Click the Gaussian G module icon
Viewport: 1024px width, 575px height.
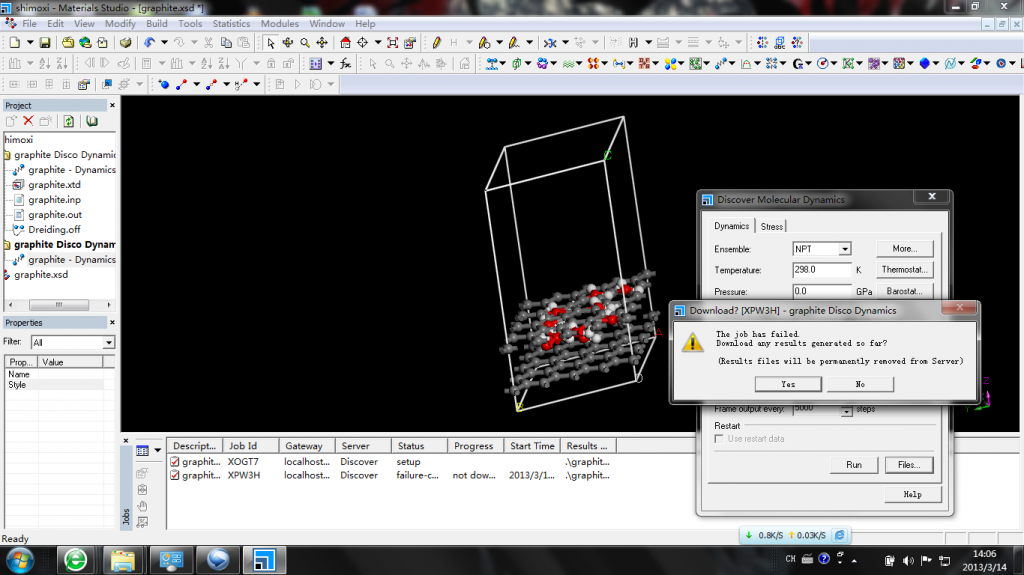(797, 63)
